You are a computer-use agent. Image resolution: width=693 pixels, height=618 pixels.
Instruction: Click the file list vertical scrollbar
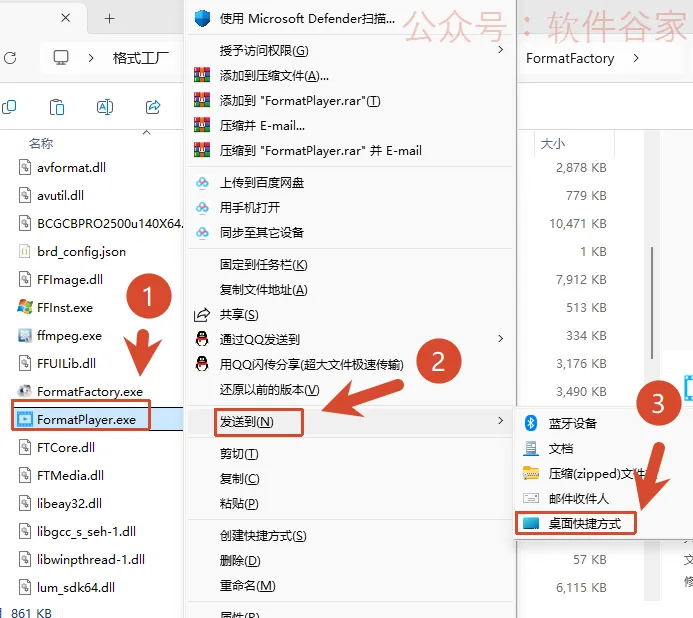click(x=652, y=303)
